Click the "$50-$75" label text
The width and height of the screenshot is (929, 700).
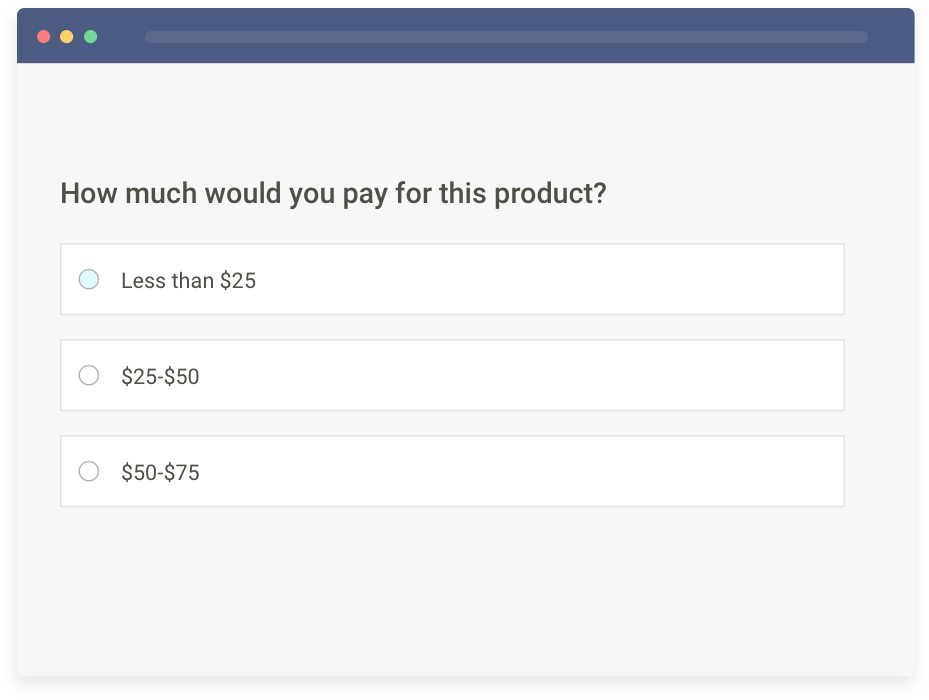(160, 472)
